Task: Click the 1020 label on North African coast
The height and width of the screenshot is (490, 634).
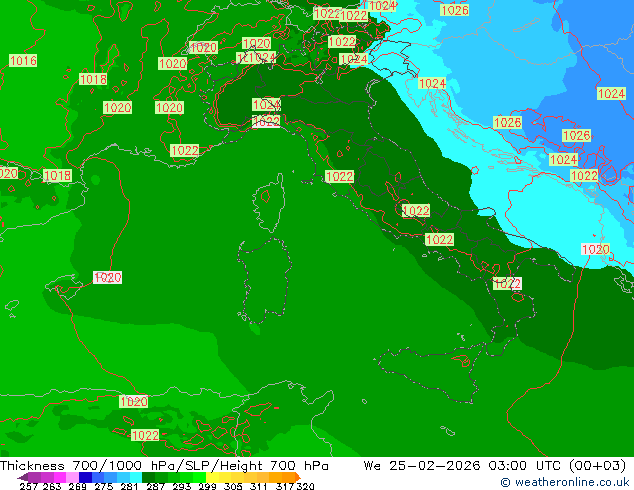Action: (134, 401)
